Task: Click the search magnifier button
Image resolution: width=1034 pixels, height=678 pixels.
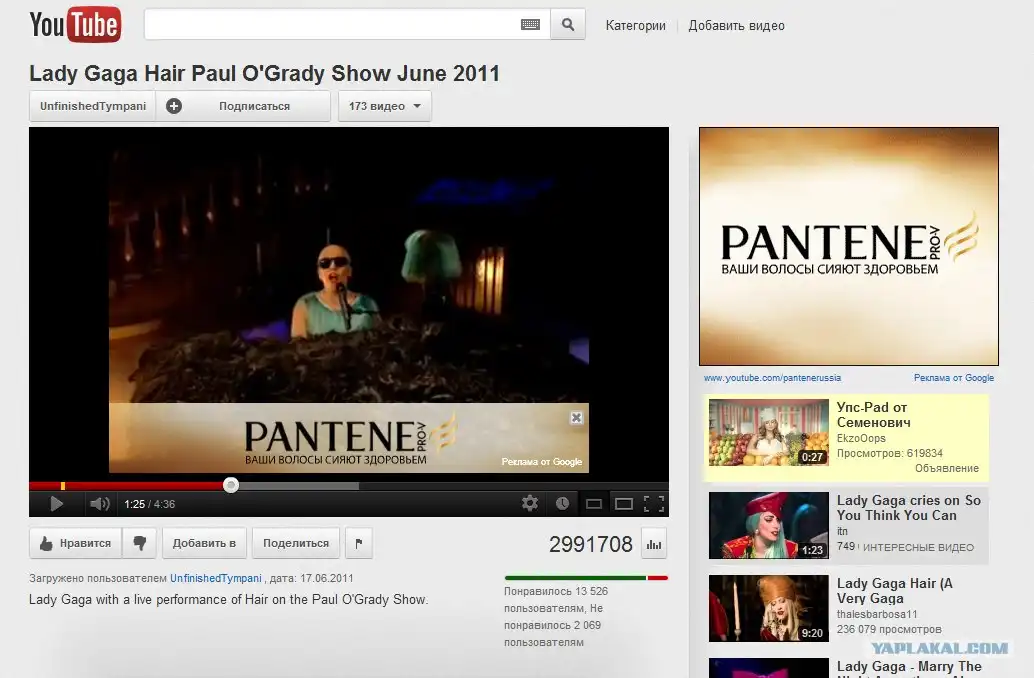Action: pyautogui.click(x=568, y=25)
